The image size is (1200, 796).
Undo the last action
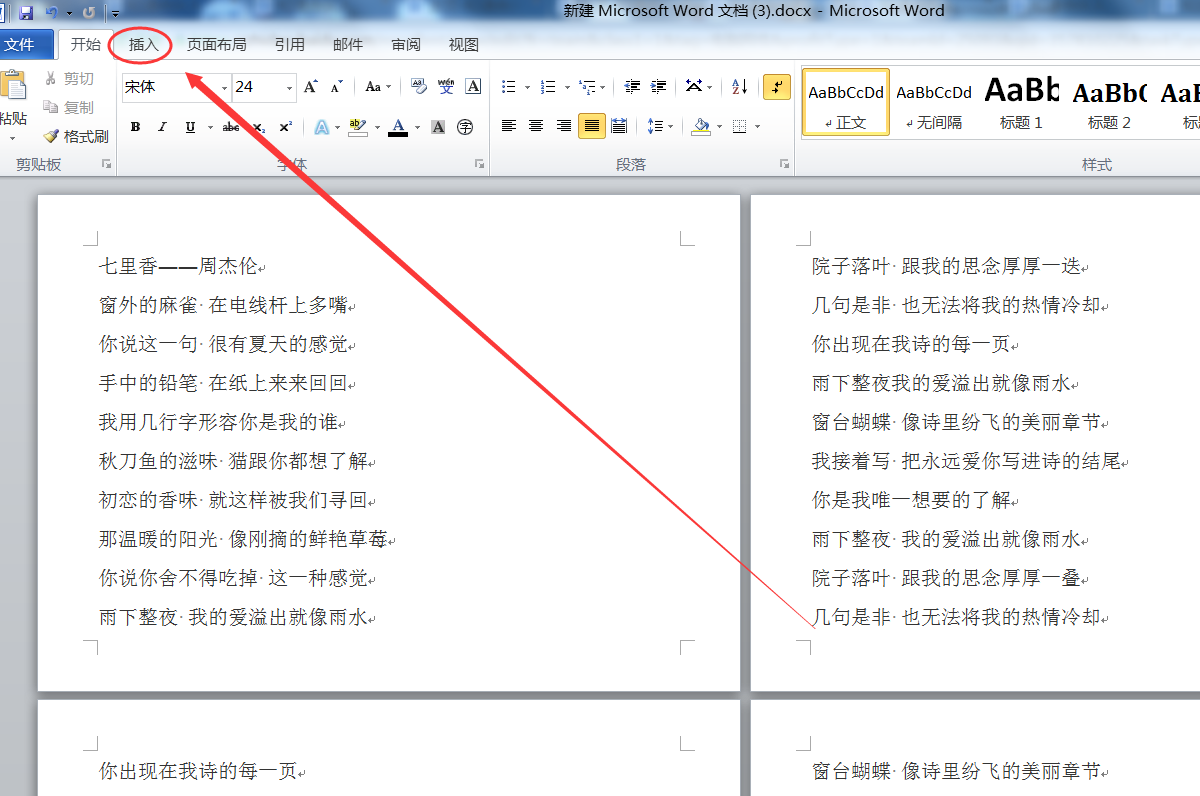(x=50, y=12)
